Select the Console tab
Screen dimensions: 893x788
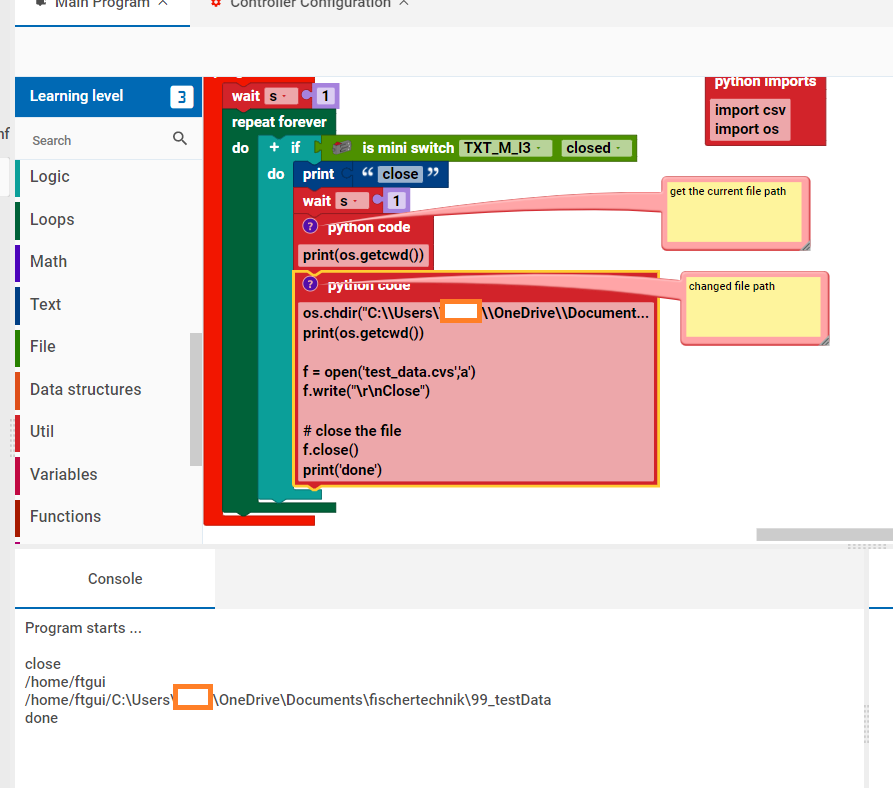tap(115, 578)
